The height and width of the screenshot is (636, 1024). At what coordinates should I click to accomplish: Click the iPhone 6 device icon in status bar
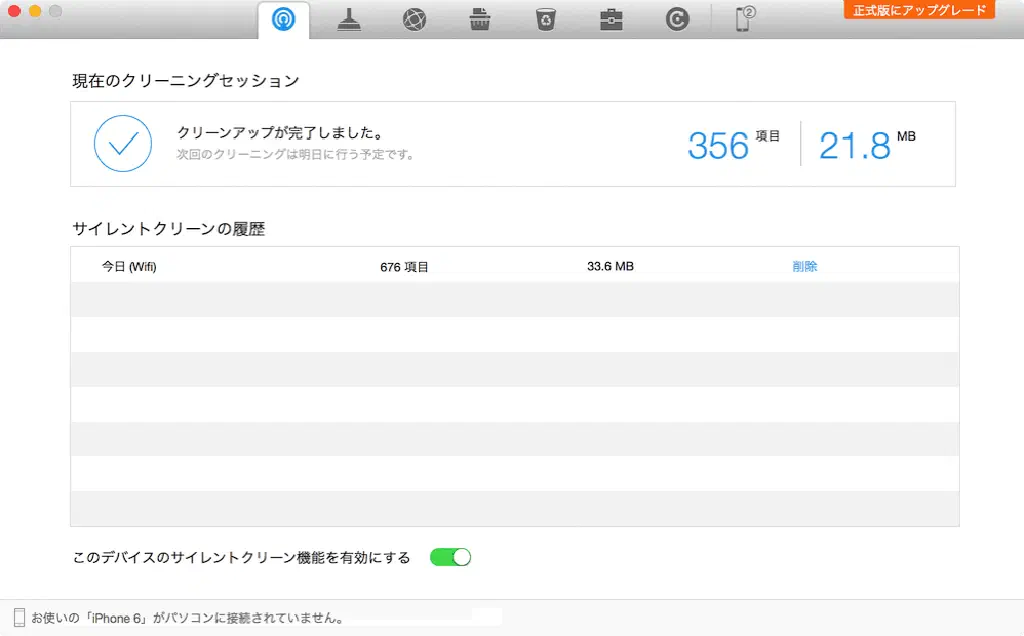[x=19, y=618]
